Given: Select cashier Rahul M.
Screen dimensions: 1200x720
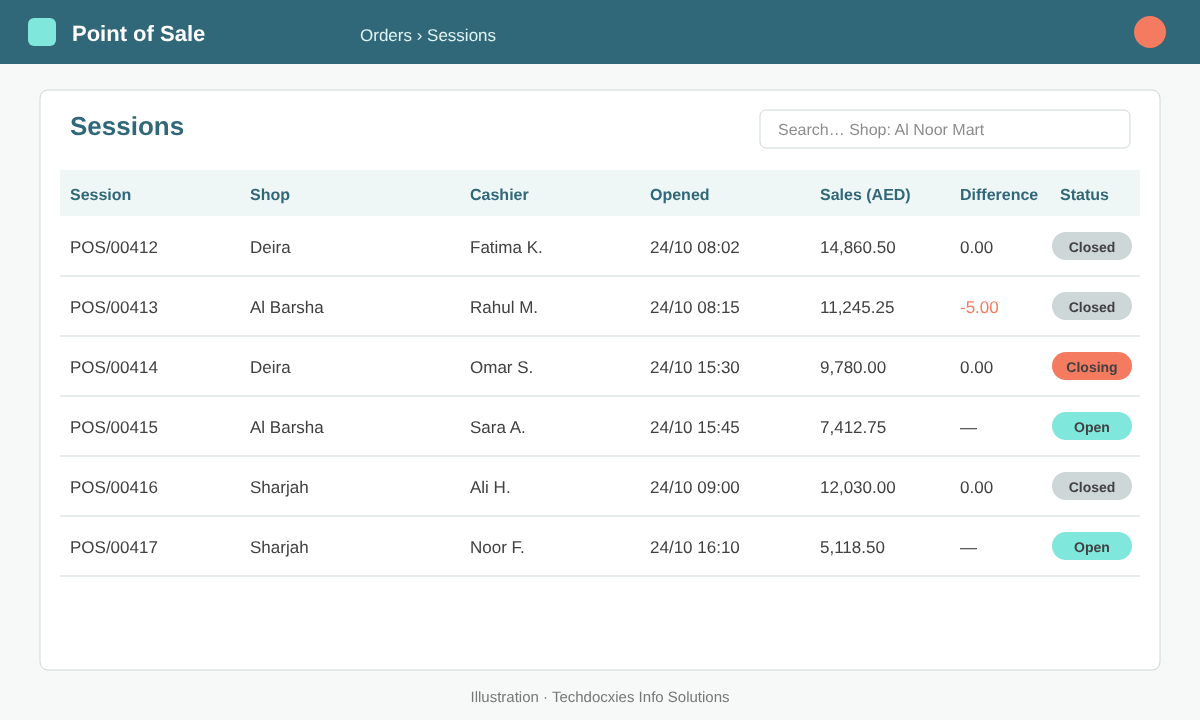Looking at the screenshot, I should click(x=504, y=307).
